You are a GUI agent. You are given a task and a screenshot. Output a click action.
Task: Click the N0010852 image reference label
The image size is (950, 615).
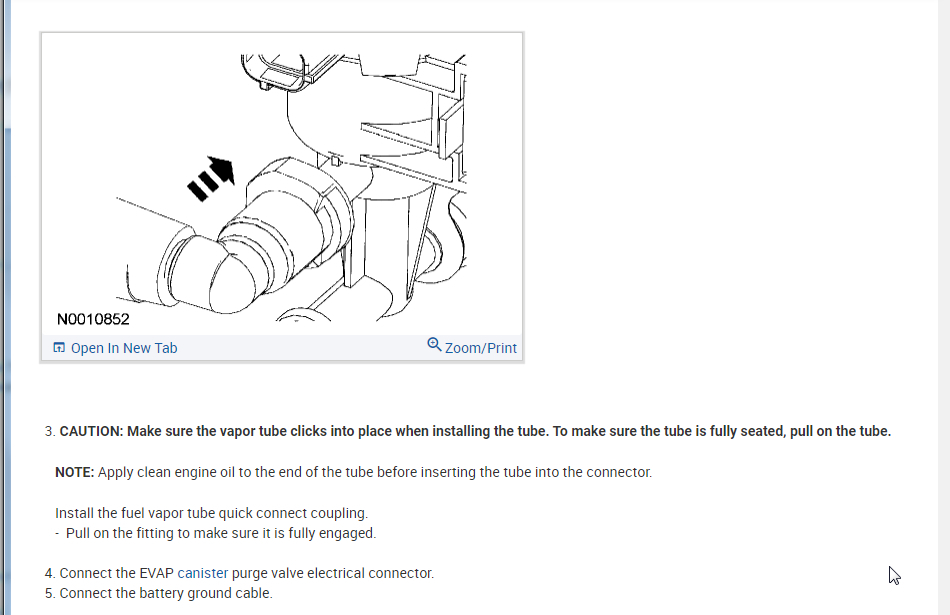[93, 319]
